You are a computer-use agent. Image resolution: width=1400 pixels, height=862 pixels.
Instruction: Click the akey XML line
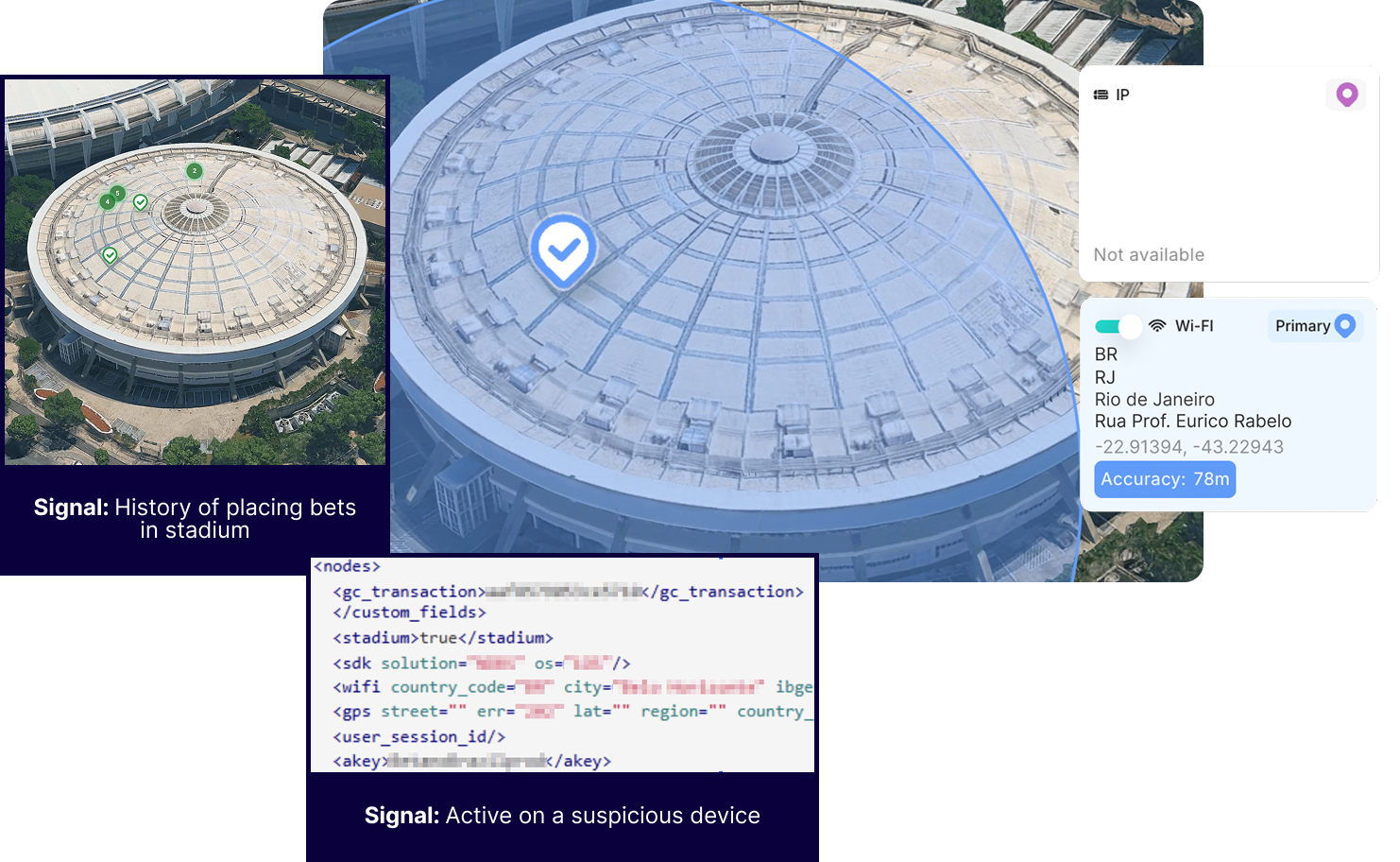point(471,761)
